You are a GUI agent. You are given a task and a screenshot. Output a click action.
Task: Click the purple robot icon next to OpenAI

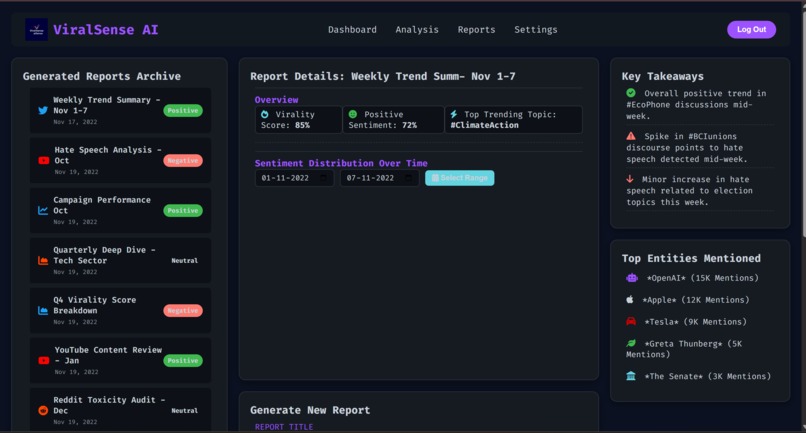[632, 278]
